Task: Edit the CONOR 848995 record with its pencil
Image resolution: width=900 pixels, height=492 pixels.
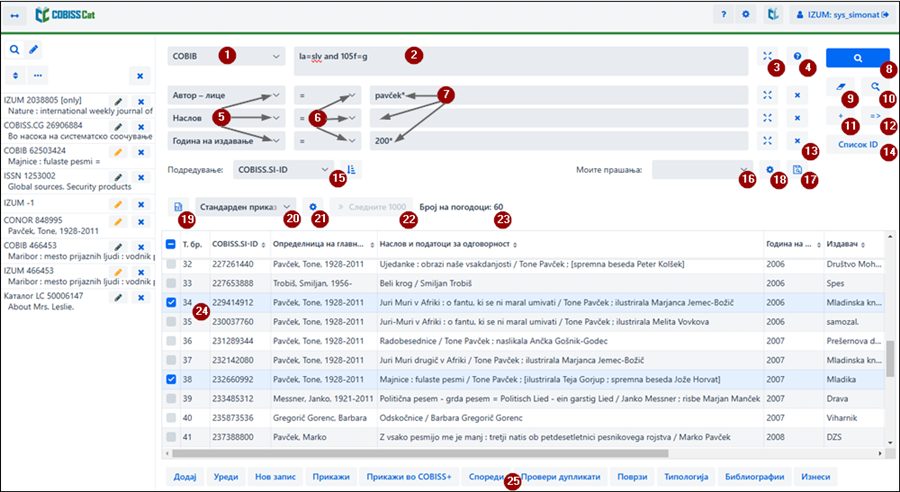Action: [x=118, y=222]
